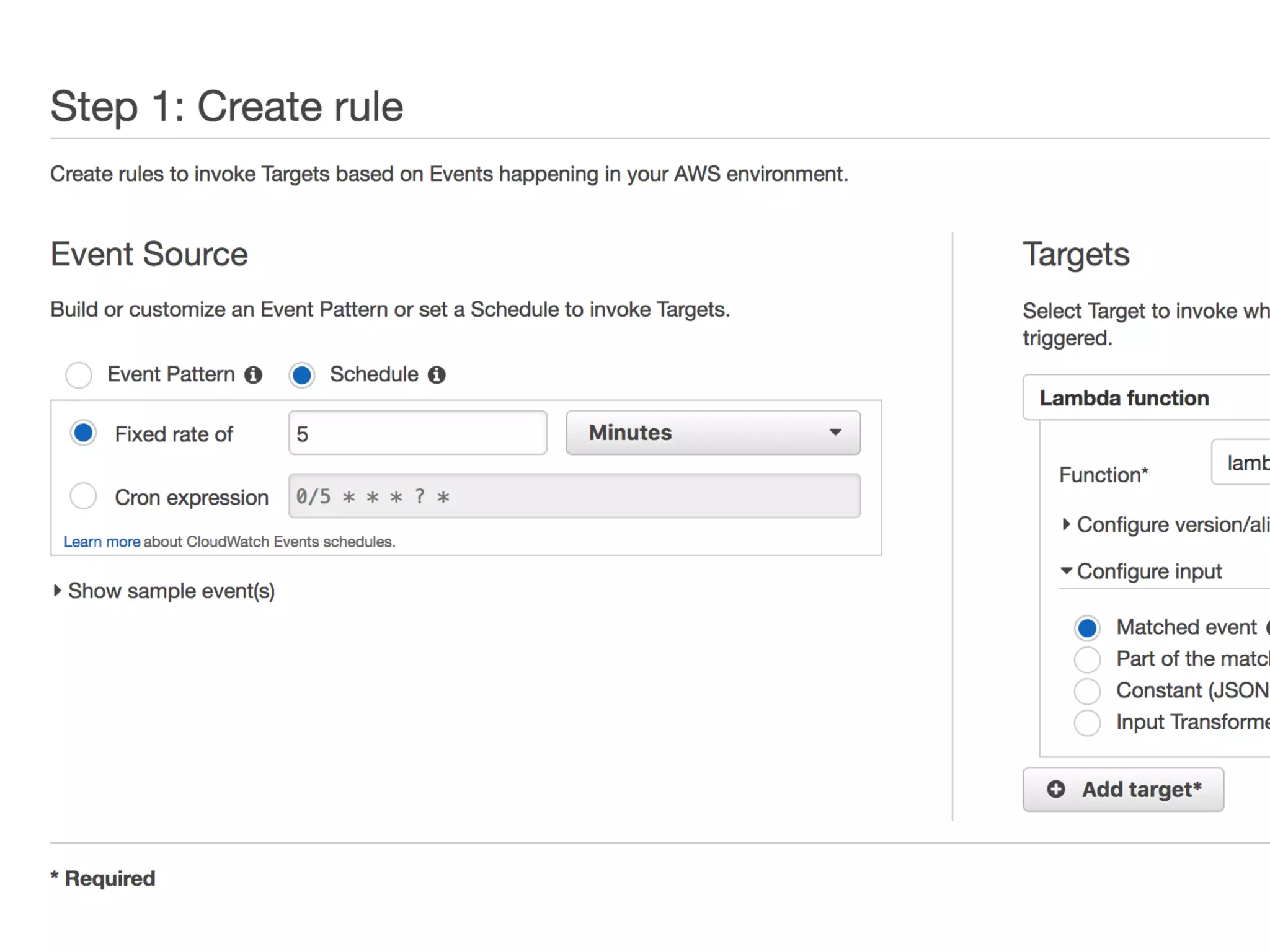
Task: Click the plus icon on Add target
Action: [x=1055, y=789]
